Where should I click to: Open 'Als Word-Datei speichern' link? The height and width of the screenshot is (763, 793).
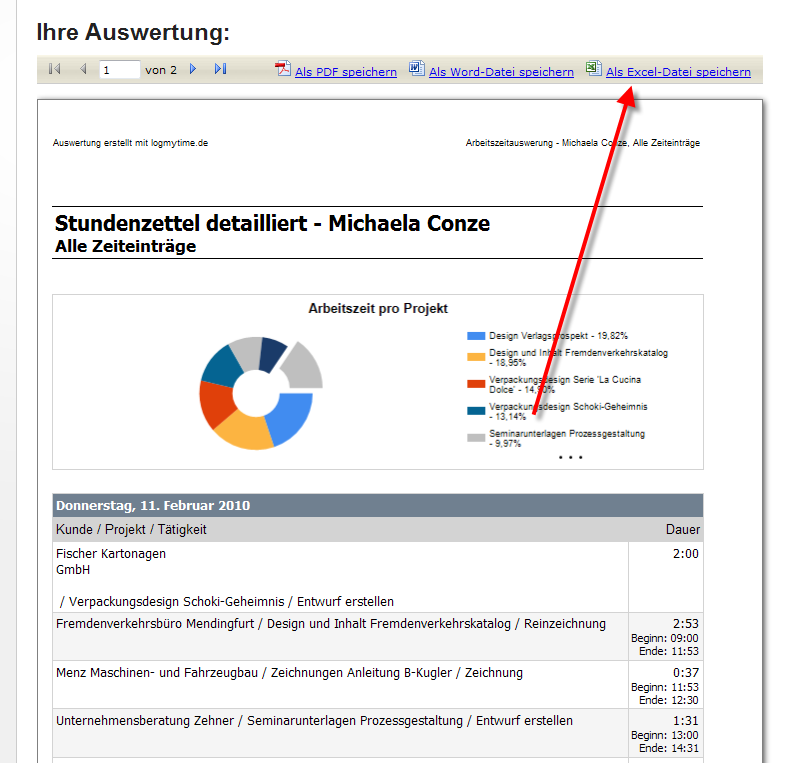click(501, 72)
